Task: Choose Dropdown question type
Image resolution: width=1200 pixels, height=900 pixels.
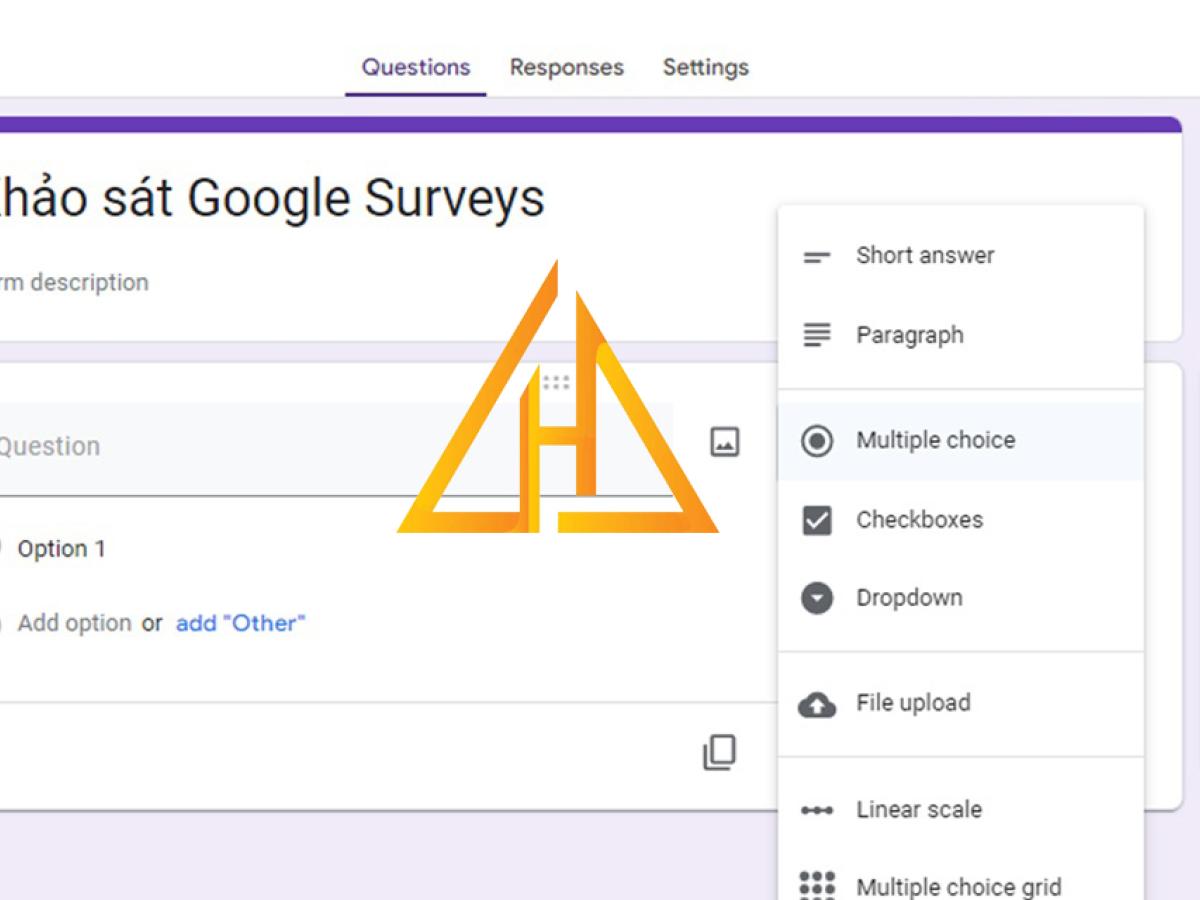Action: (908, 598)
